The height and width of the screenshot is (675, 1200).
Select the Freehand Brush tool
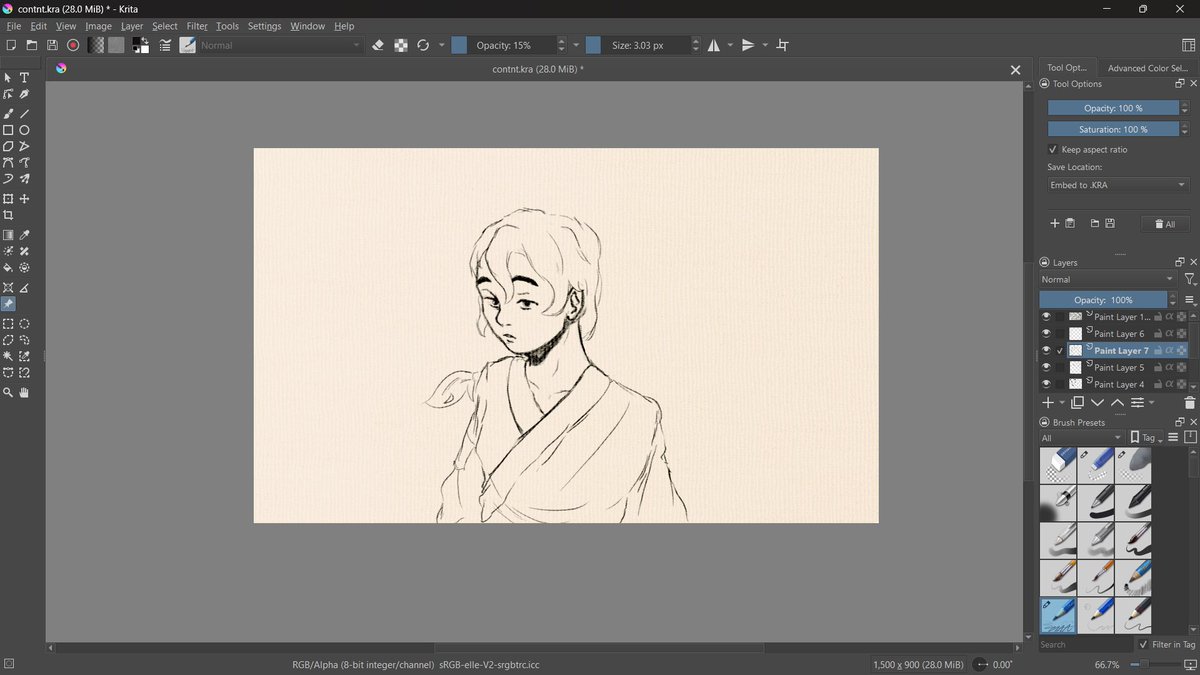point(8,113)
